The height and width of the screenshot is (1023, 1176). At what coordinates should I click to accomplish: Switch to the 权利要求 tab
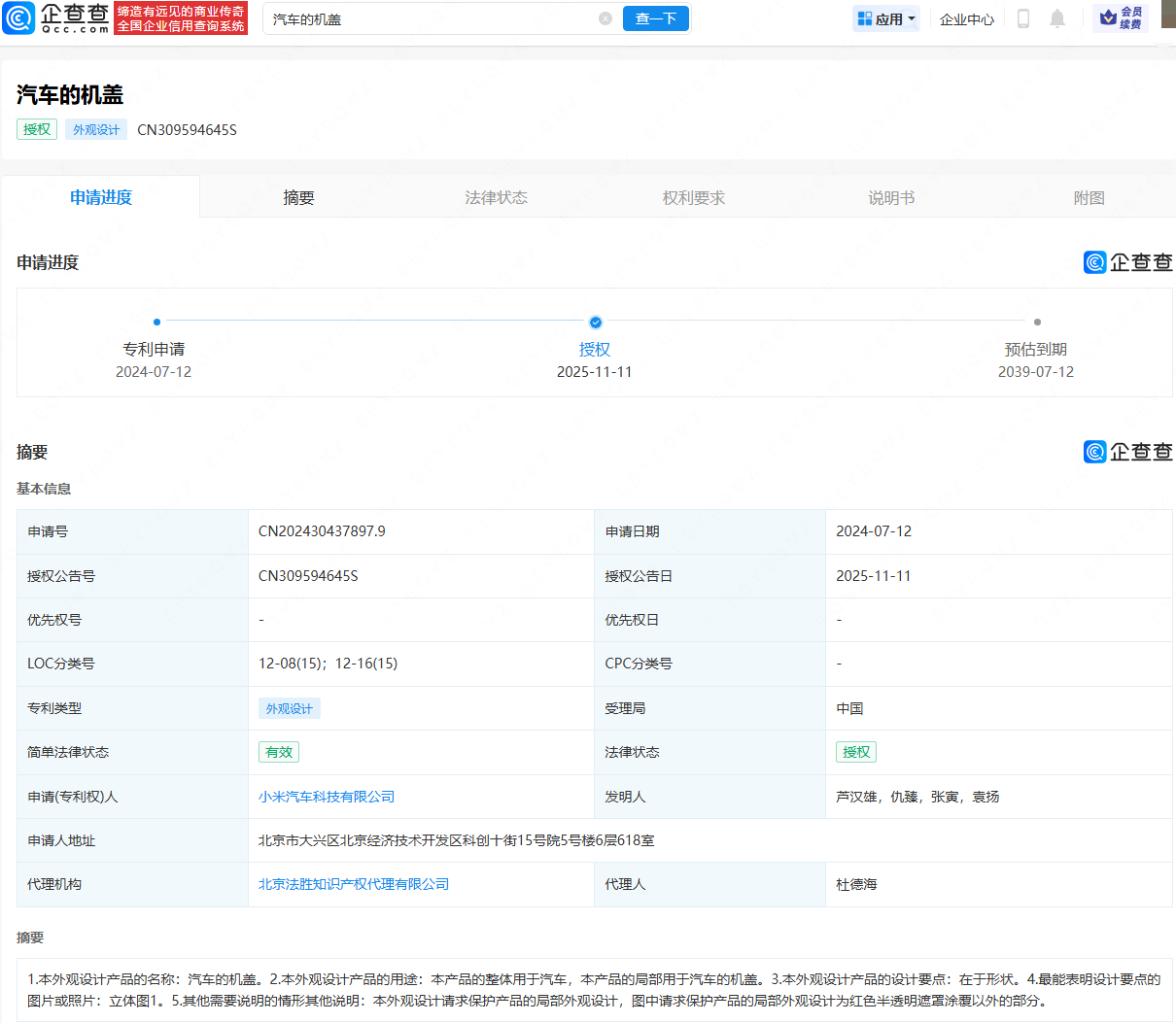[x=693, y=196]
